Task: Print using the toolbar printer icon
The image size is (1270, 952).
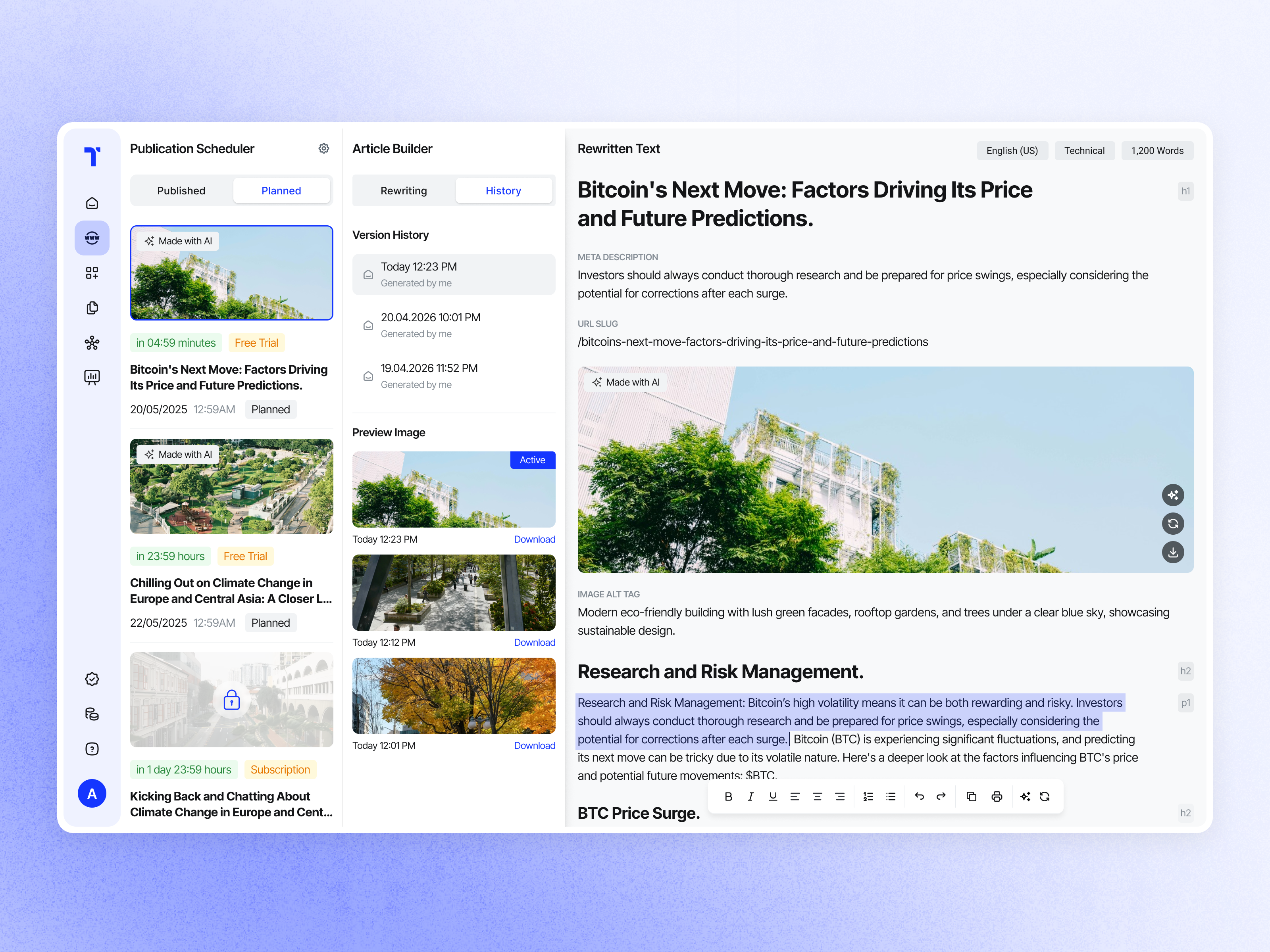Action: (997, 797)
